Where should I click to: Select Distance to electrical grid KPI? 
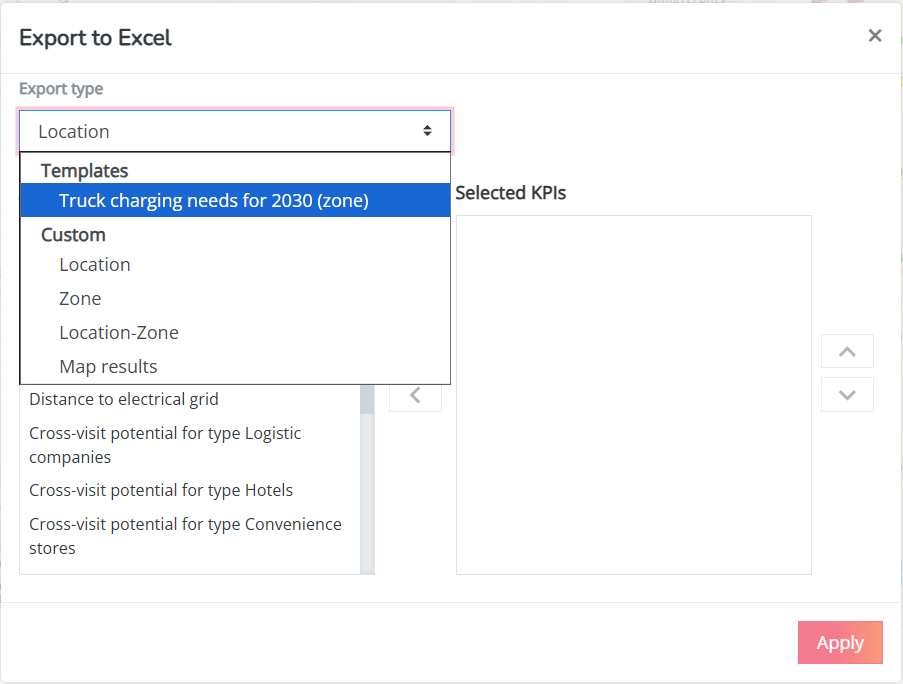(x=124, y=399)
